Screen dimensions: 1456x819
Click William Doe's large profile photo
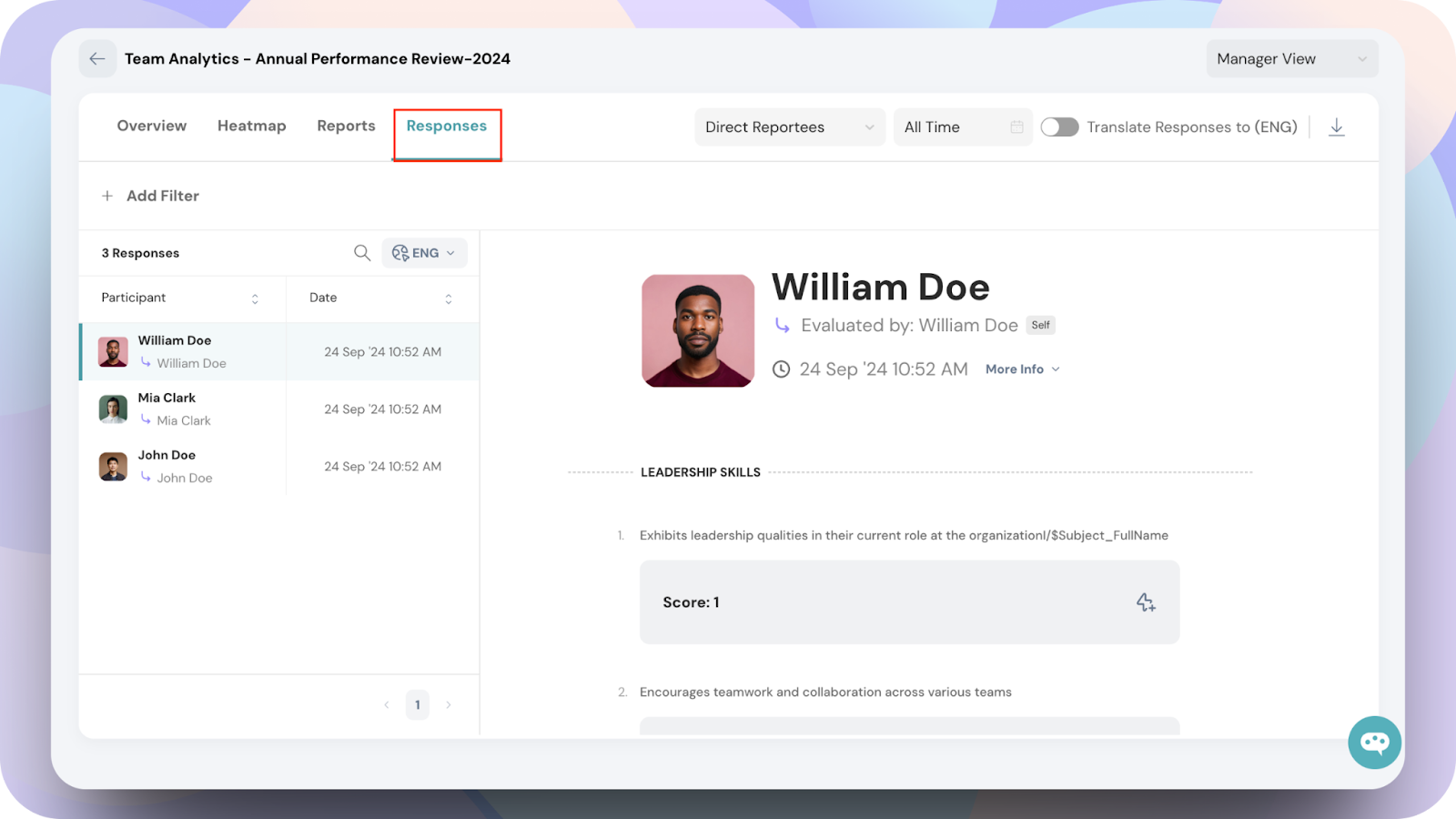698,331
